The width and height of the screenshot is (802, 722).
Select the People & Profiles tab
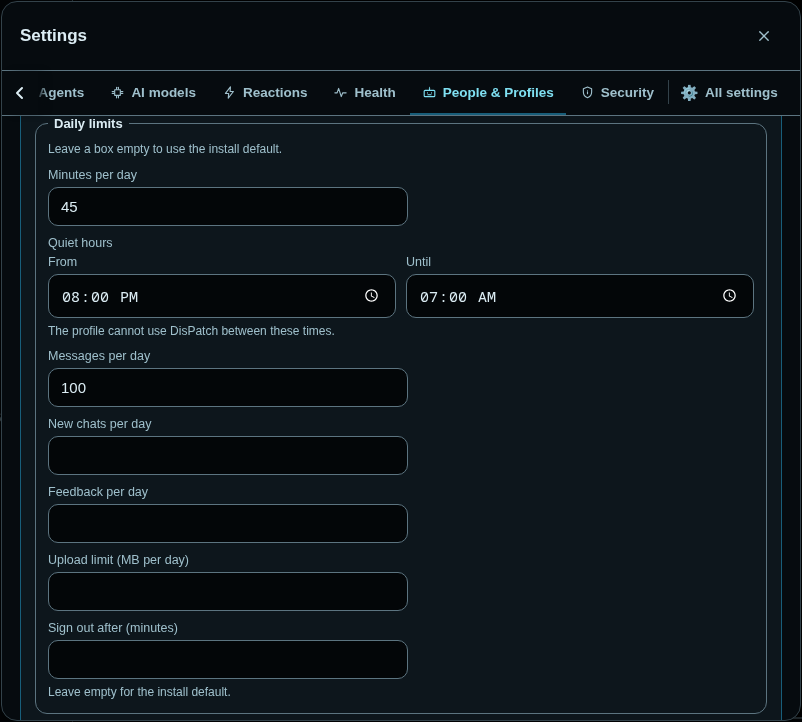point(488,93)
